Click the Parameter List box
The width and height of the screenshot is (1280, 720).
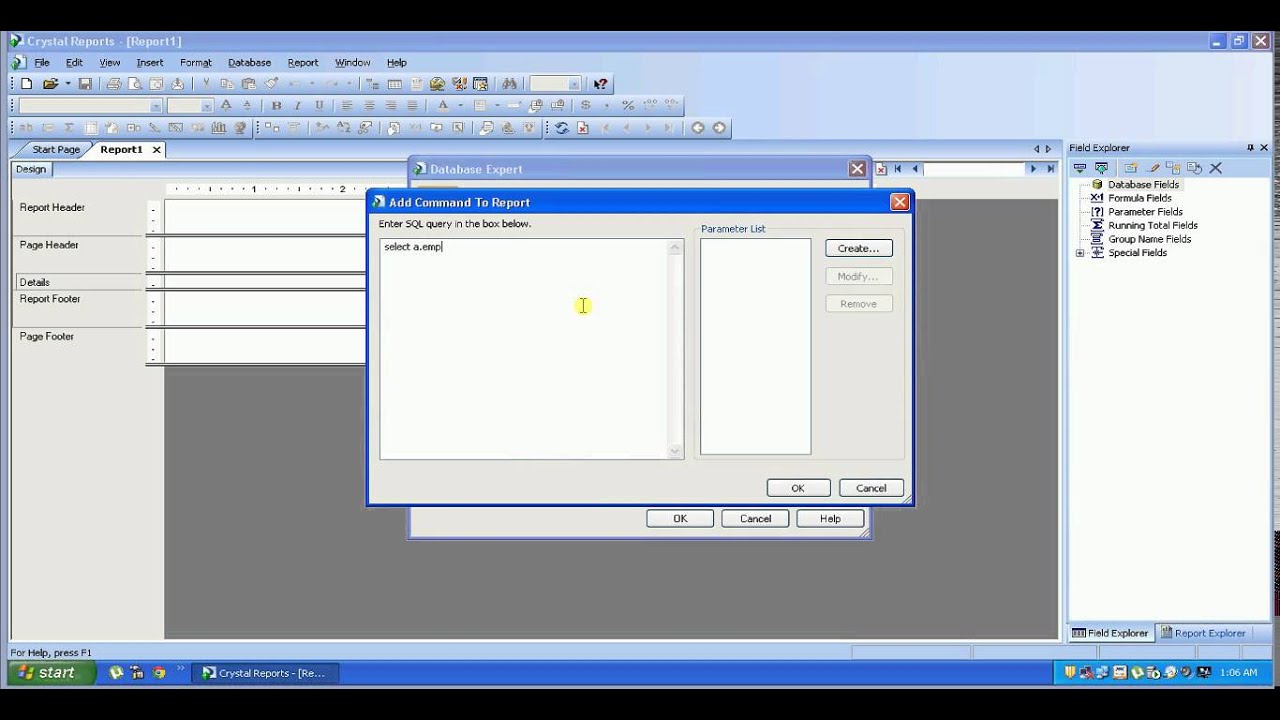pos(756,346)
